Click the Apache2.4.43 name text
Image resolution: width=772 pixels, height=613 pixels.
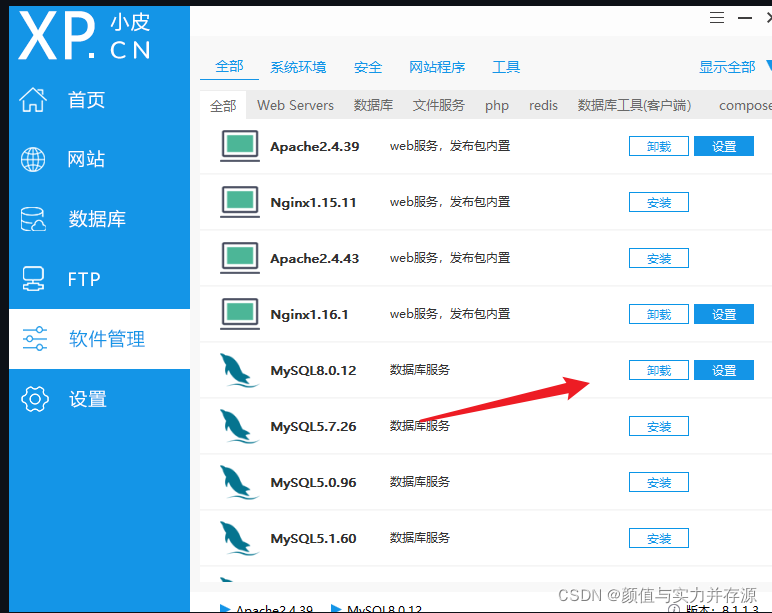pyautogui.click(x=315, y=258)
